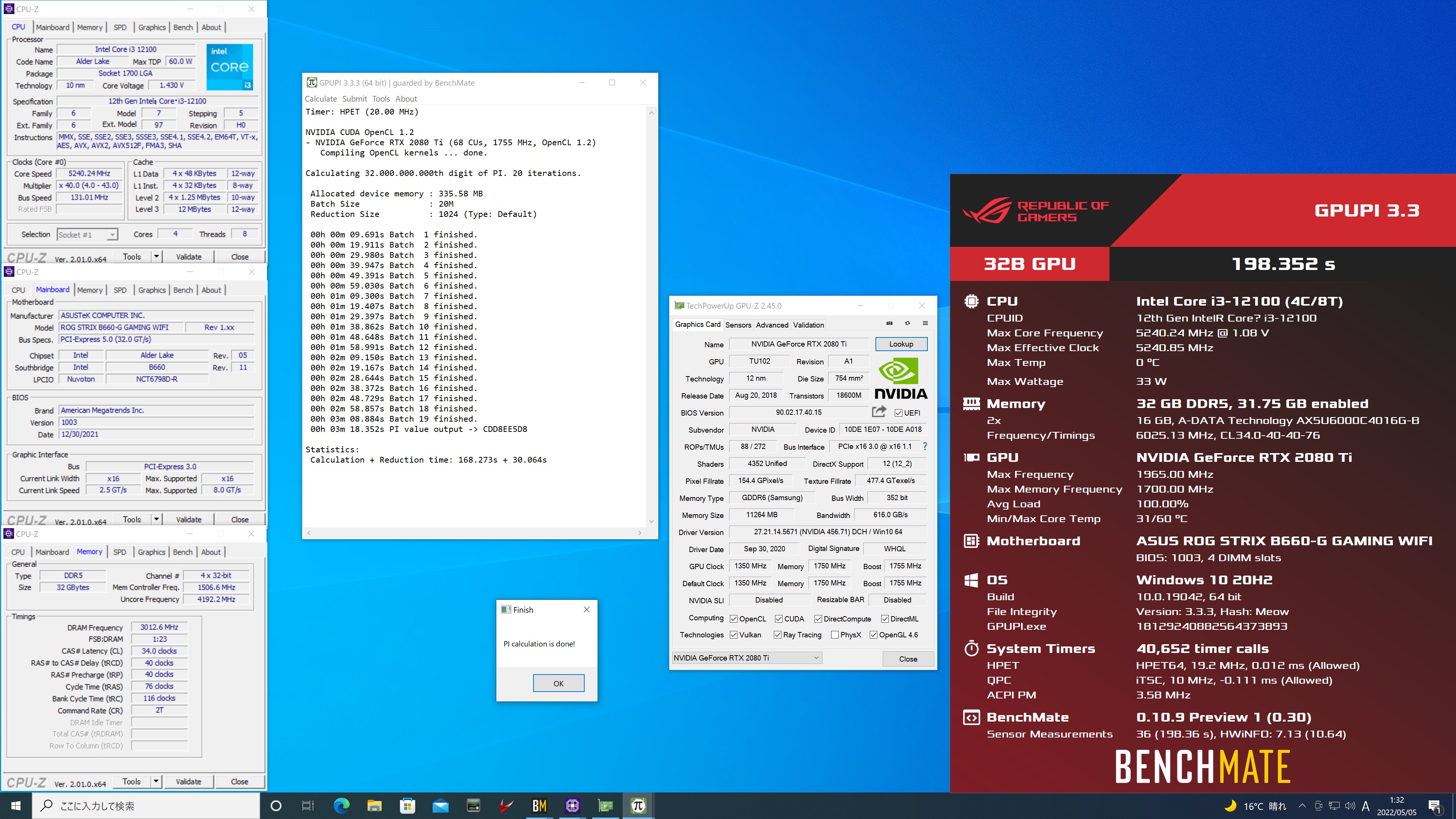Click Close in CPU-Z Mainboard window
Viewport: 1456px width, 819px height.
point(240,519)
